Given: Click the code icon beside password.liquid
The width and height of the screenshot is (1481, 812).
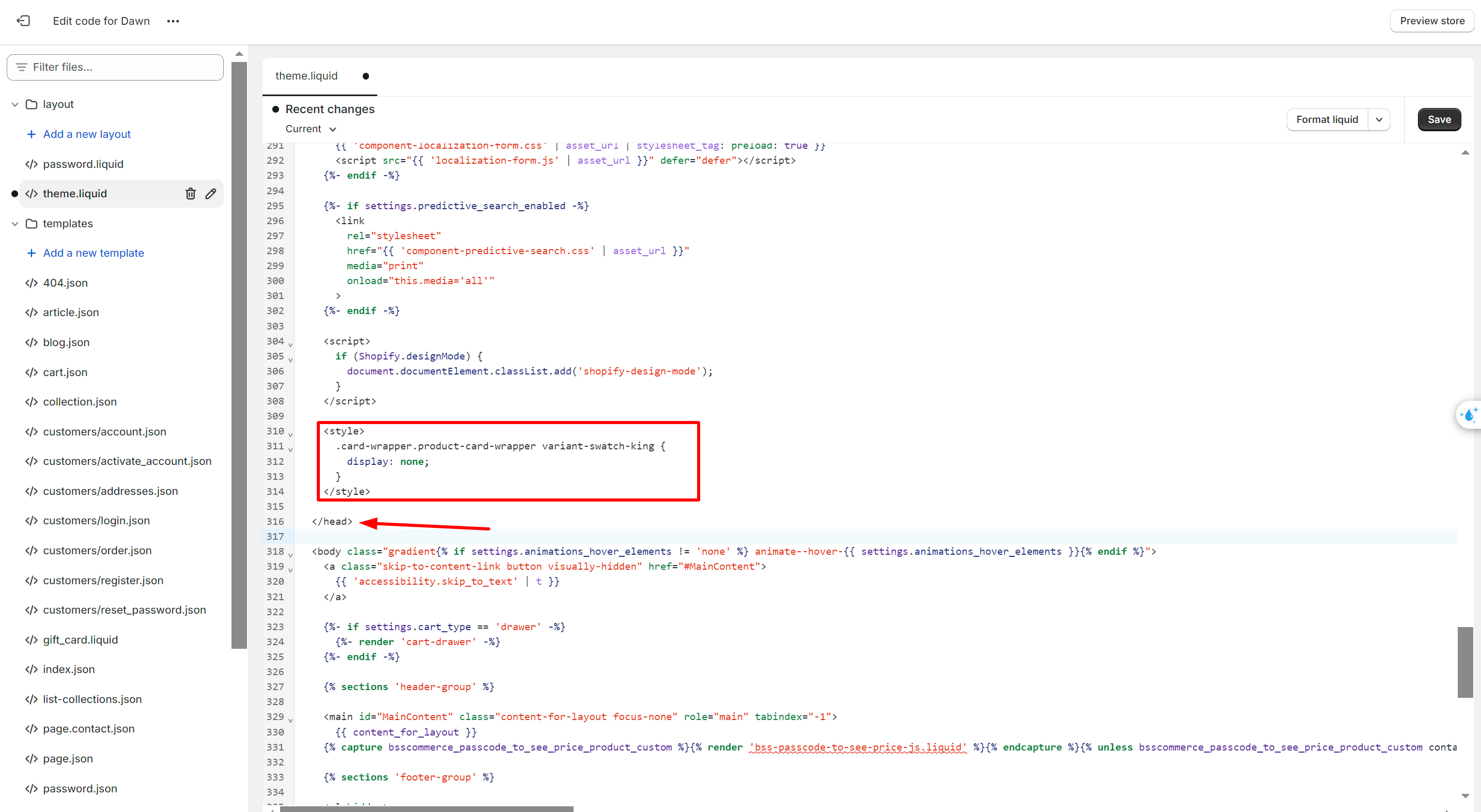Looking at the screenshot, I should click(x=32, y=164).
